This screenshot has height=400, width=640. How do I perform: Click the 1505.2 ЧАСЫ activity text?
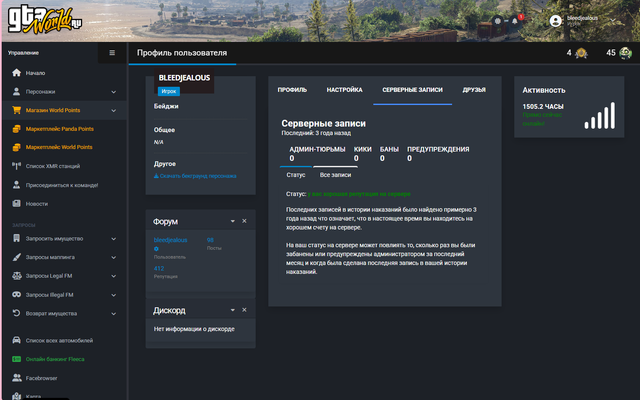[543, 107]
